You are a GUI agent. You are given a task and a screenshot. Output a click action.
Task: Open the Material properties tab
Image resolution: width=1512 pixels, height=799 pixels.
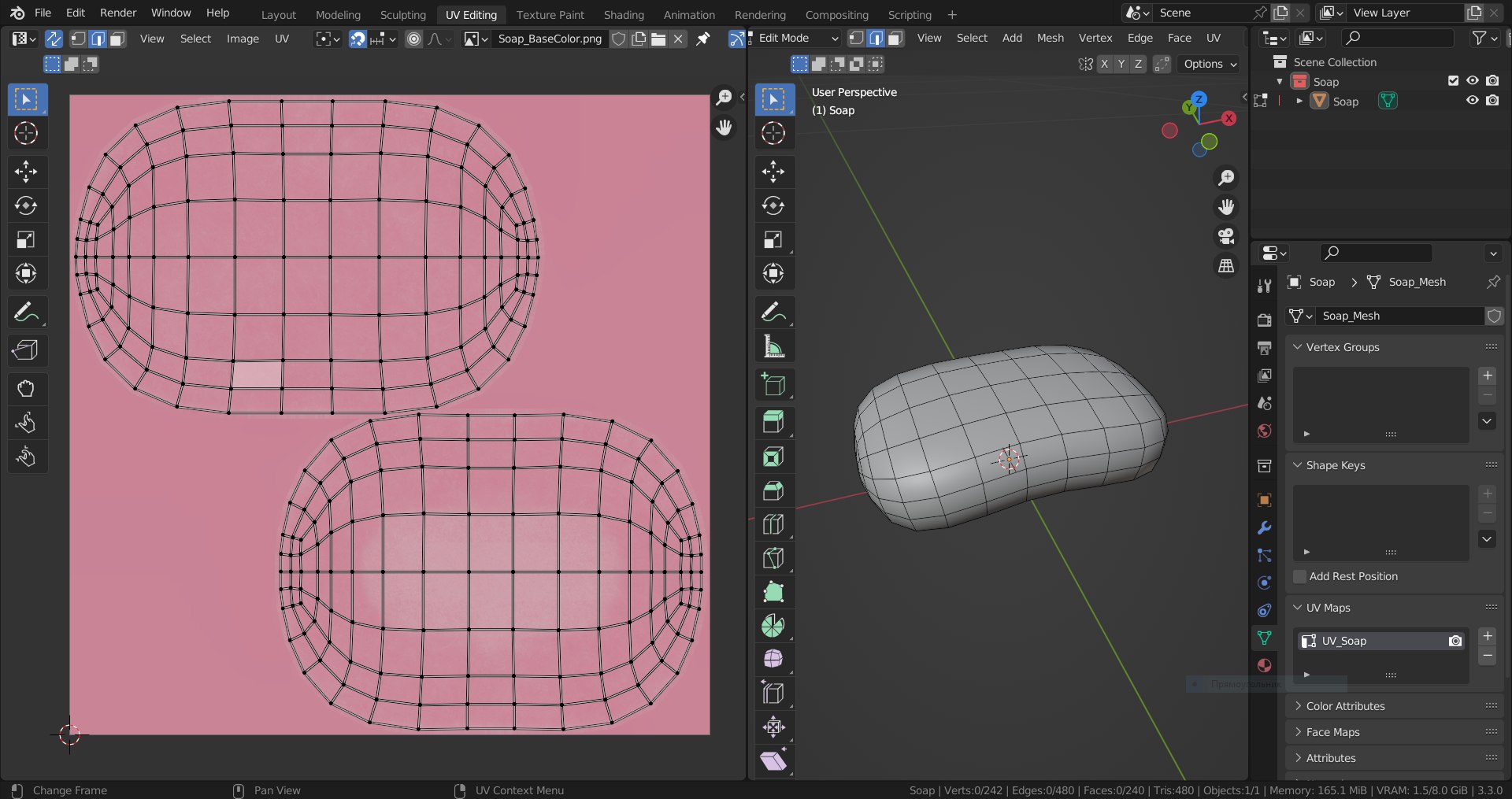pyautogui.click(x=1265, y=666)
